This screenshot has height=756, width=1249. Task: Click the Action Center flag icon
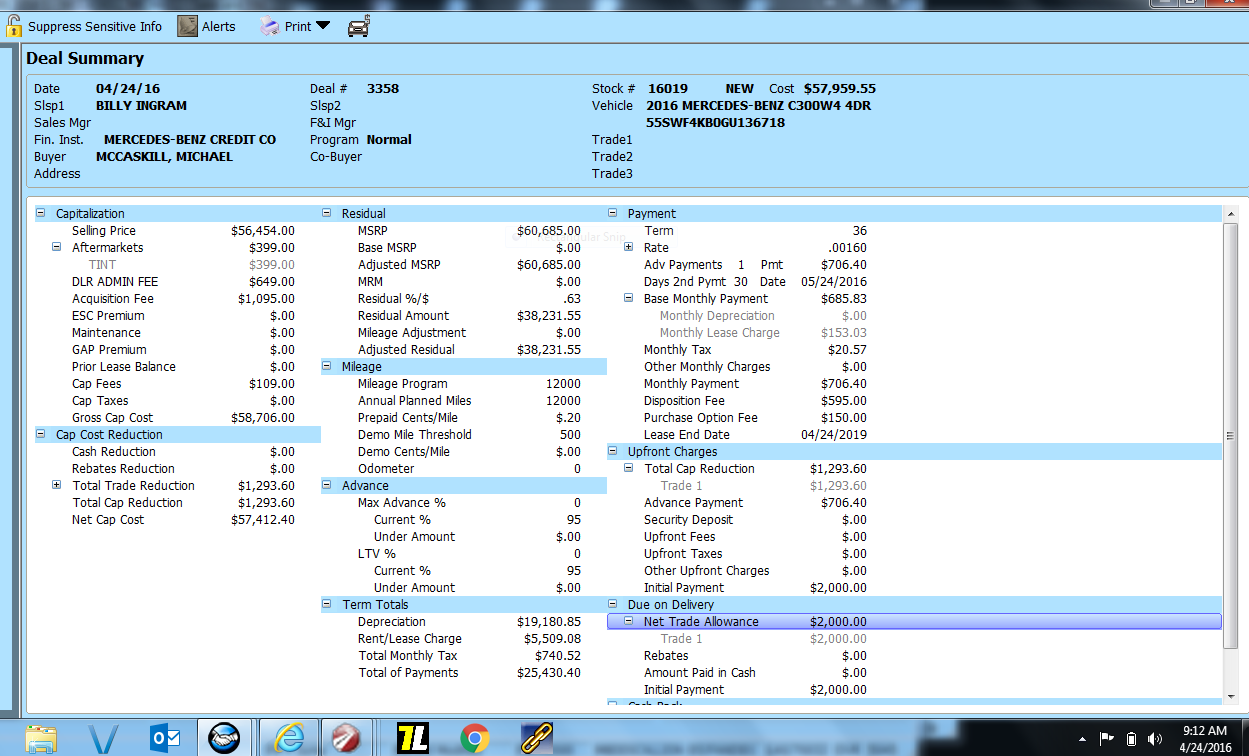tap(1107, 739)
